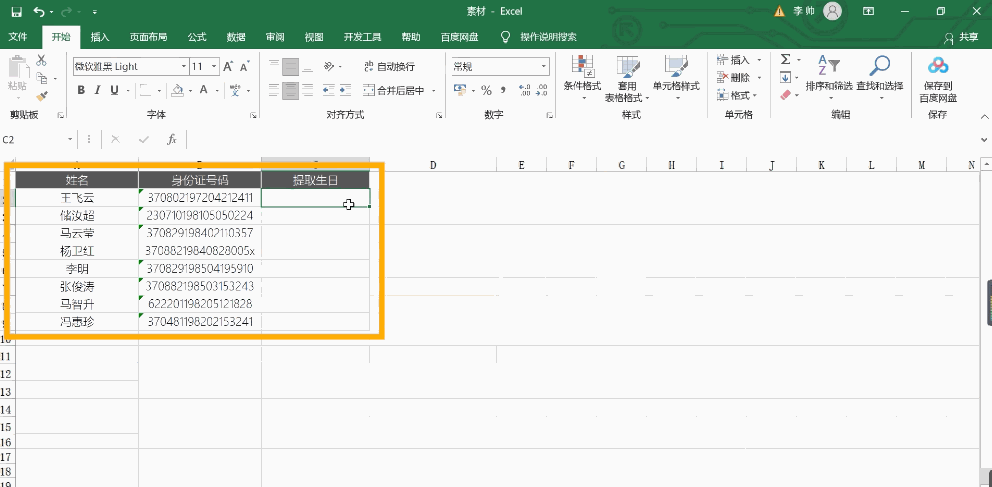The width and height of the screenshot is (992, 487).
Task: Click the comma style icon
Action: coord(504,90)
